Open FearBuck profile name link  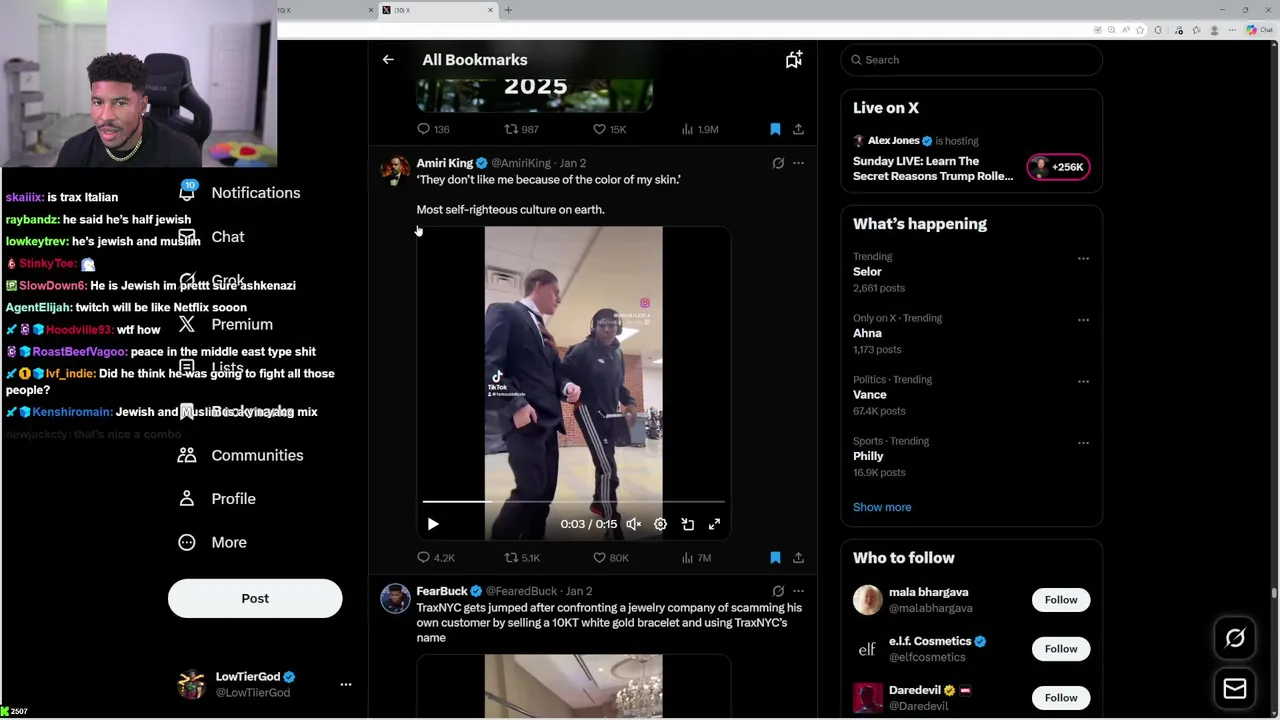(441, 591)
